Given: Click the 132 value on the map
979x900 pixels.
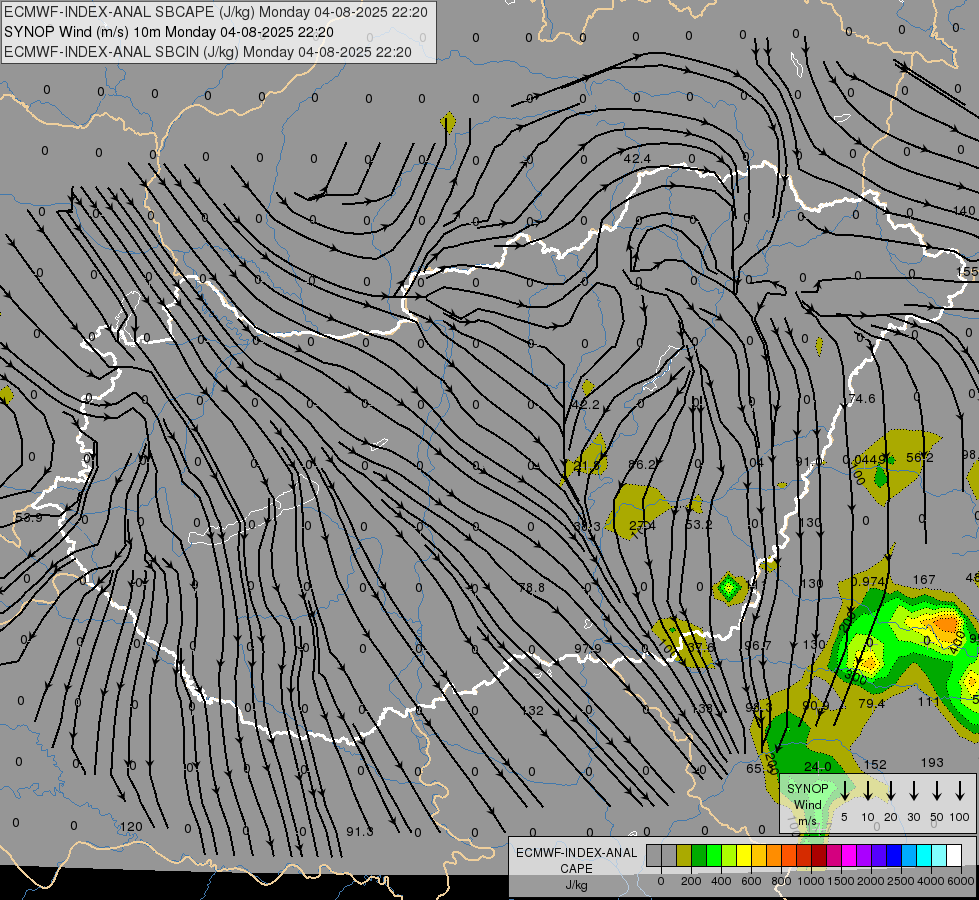Looking at the screenshot, I should click(x=533, y=710).
